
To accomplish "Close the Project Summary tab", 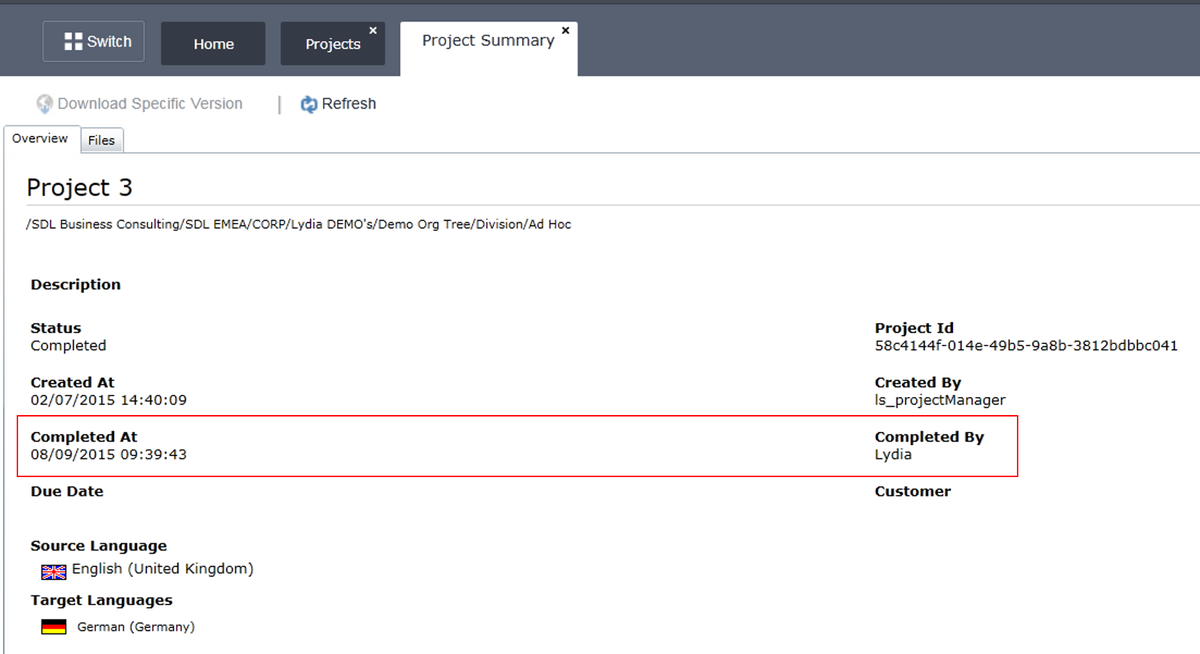I will [x=565, y=30].
